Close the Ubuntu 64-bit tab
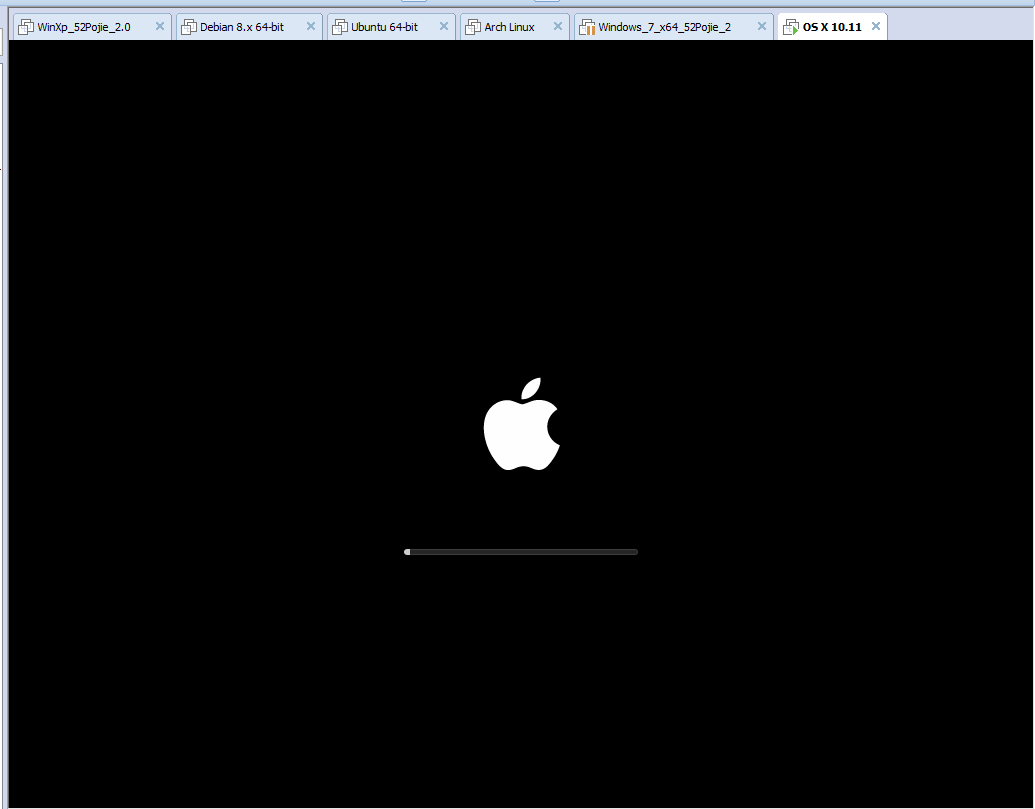1035x809 pixels. 443,27
